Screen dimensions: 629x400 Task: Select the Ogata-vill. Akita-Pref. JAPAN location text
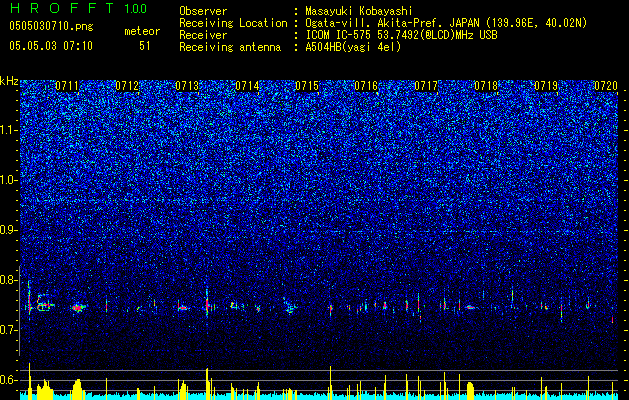(446, 23)
